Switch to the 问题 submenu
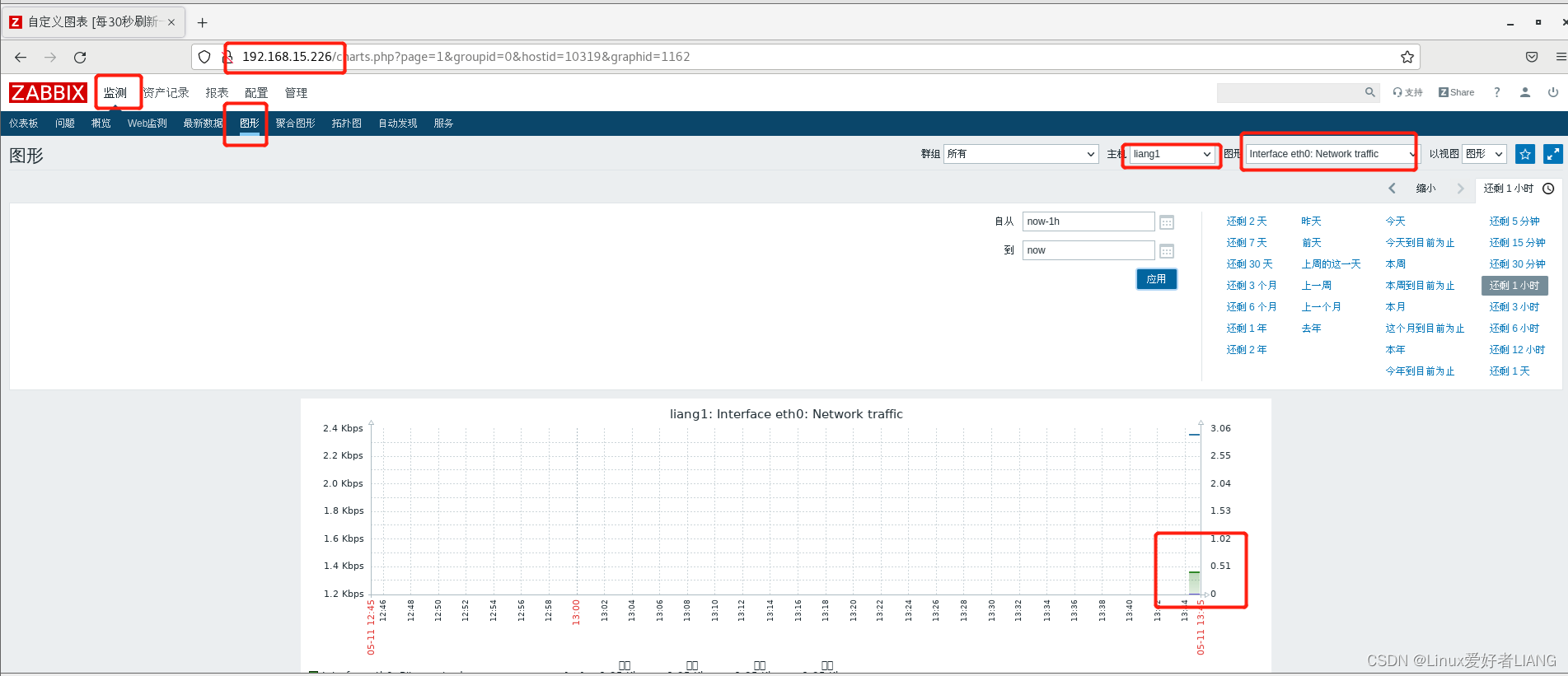Screen dimensions: 1568x676 (65, 124)
